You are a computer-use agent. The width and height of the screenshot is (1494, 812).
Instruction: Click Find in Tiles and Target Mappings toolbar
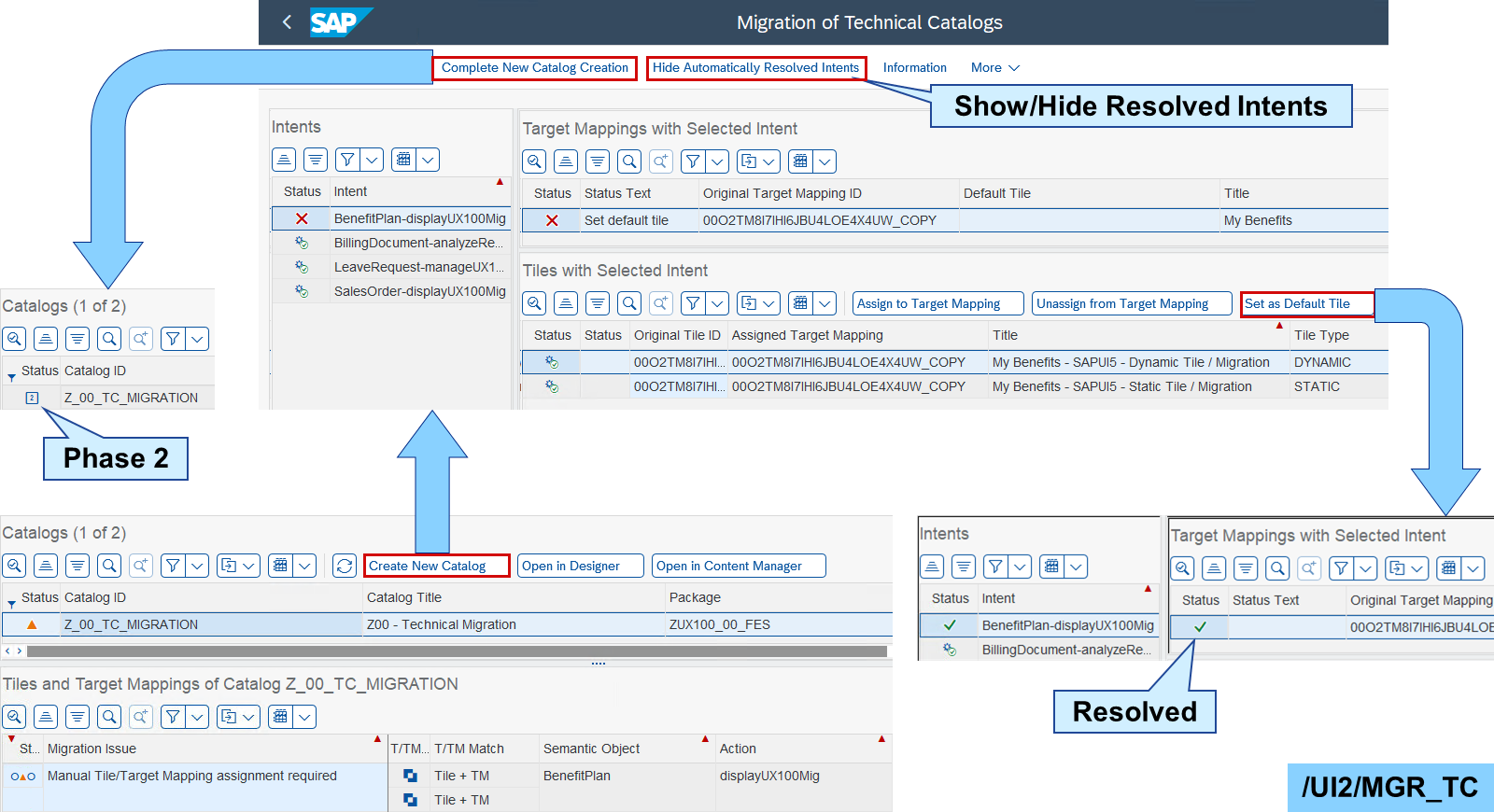[x=109, y=717]
